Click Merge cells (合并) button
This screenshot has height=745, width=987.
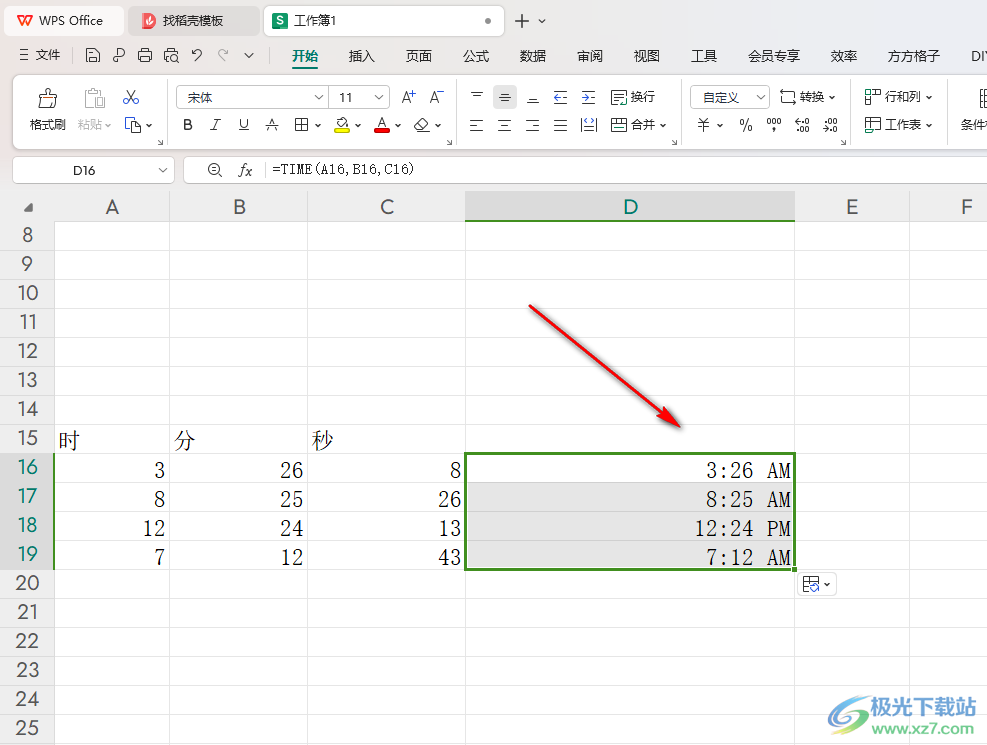pos(633,125)
